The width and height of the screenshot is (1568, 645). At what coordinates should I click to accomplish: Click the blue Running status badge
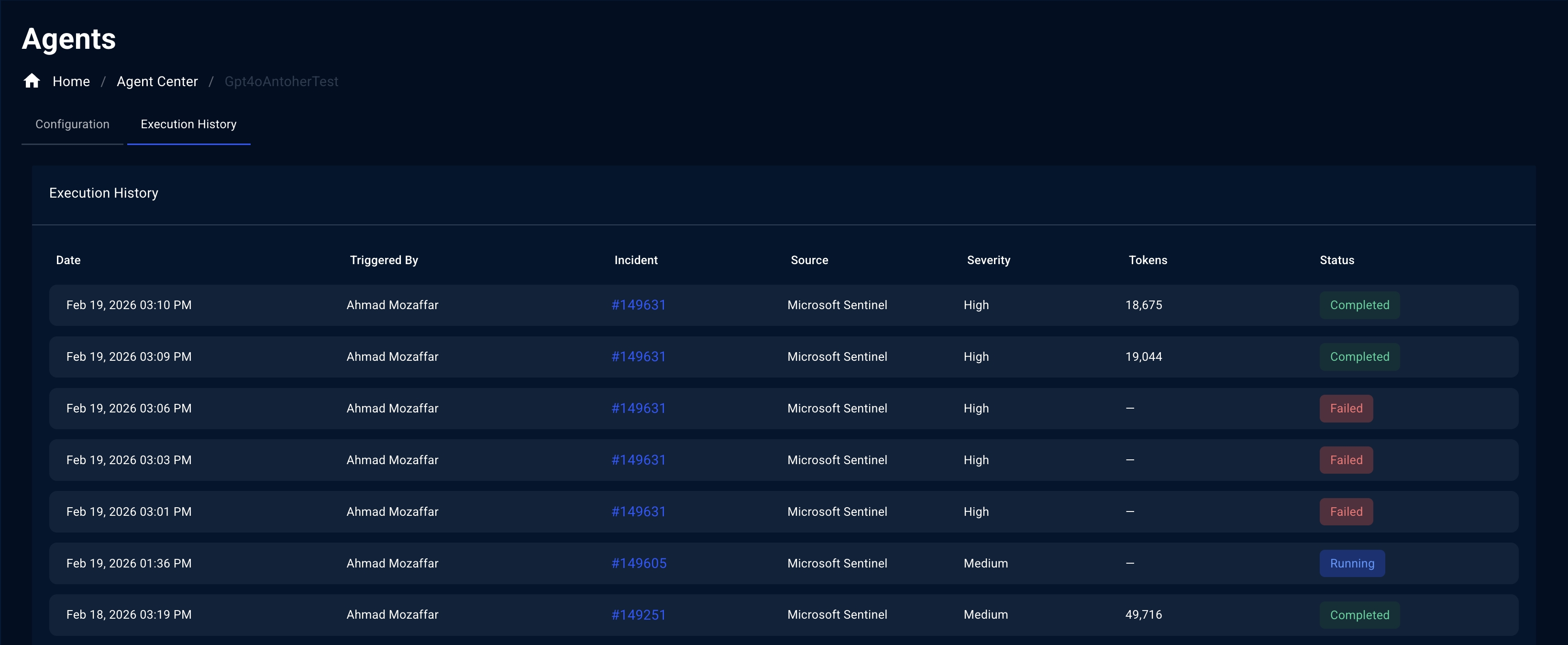coord(1351,563)
